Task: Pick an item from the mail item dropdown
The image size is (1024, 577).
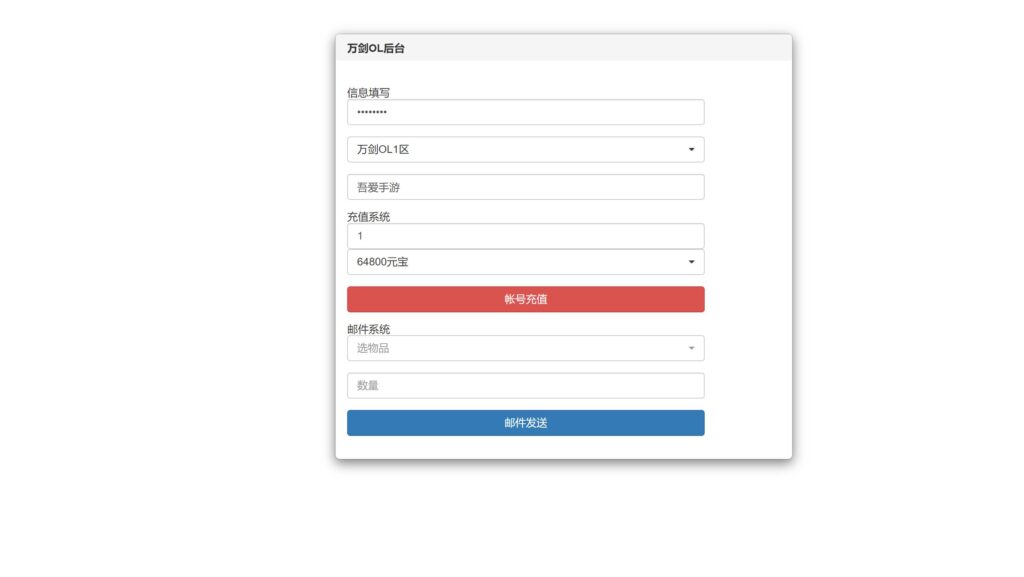Action: click(525, 348)
